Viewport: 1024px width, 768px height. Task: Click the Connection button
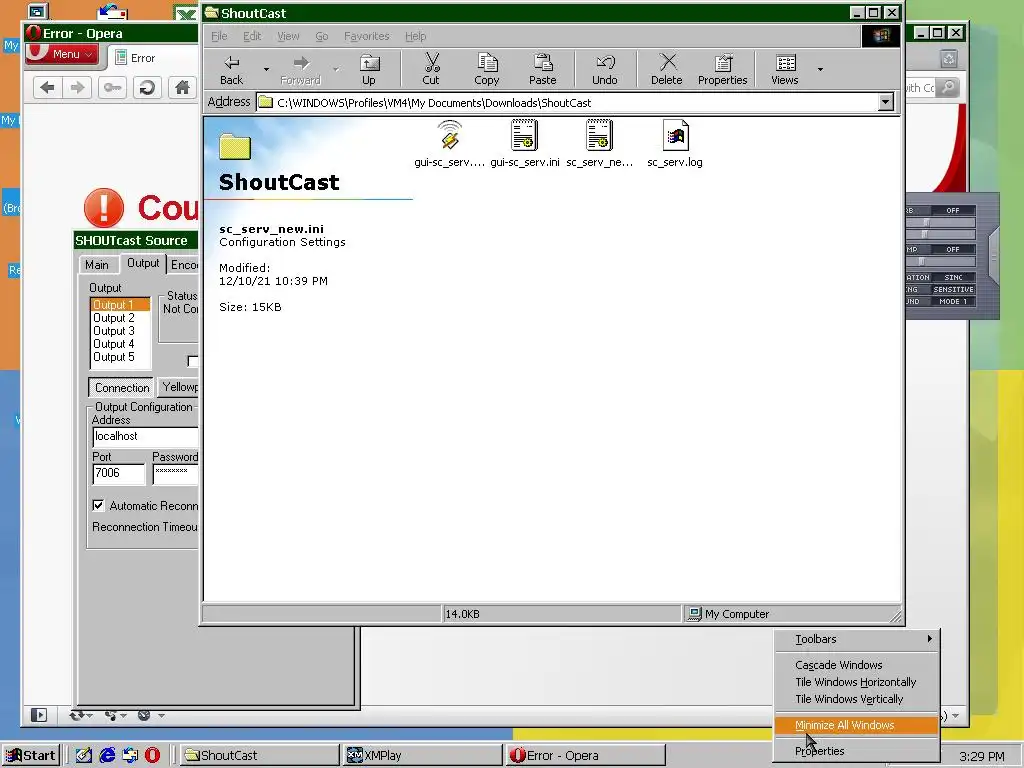[121, 387]
